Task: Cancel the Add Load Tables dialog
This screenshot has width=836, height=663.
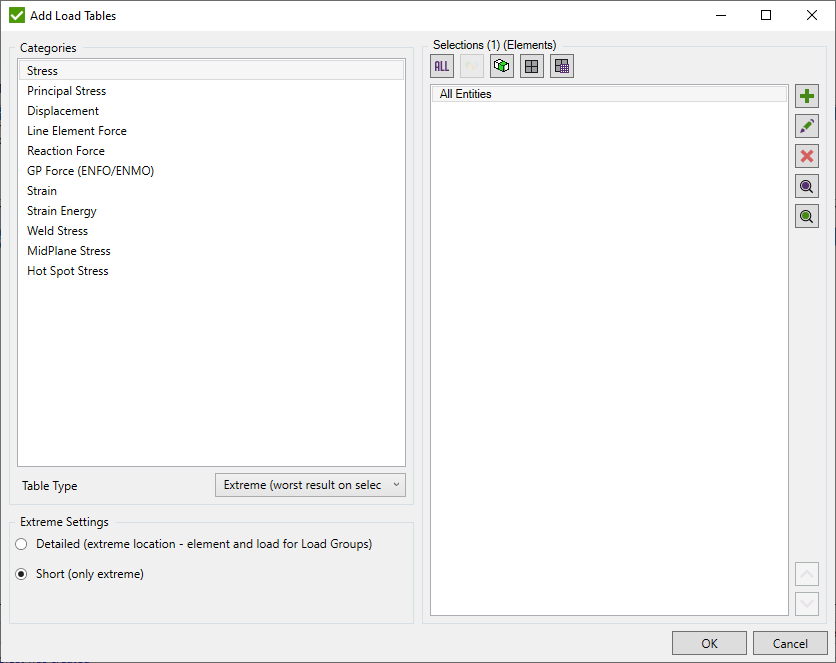Action: (790, 642)
